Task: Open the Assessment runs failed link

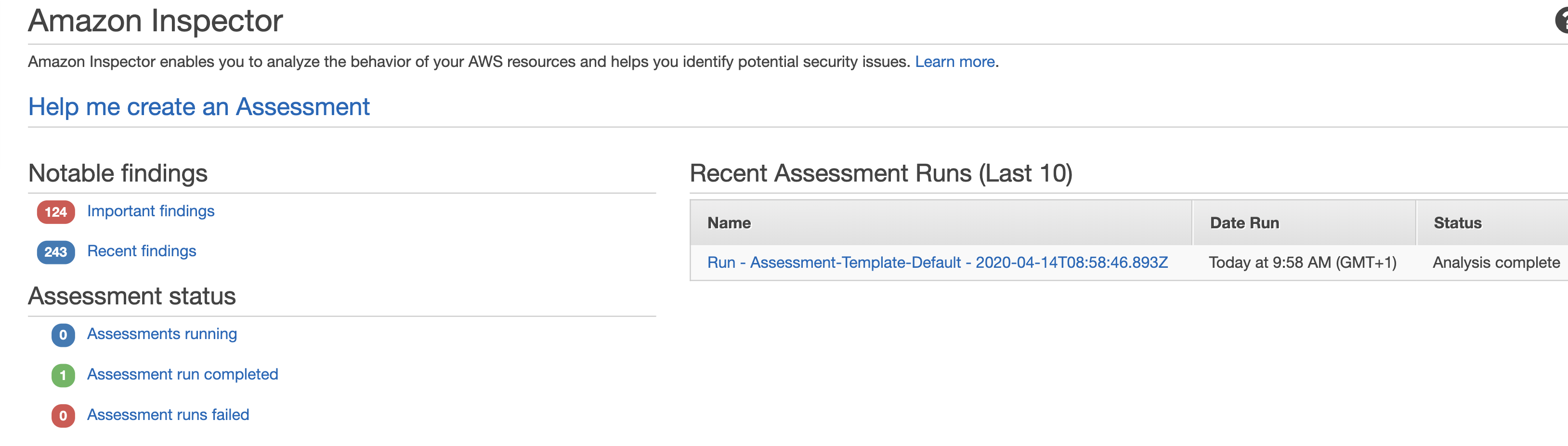Action: point(168,415)
